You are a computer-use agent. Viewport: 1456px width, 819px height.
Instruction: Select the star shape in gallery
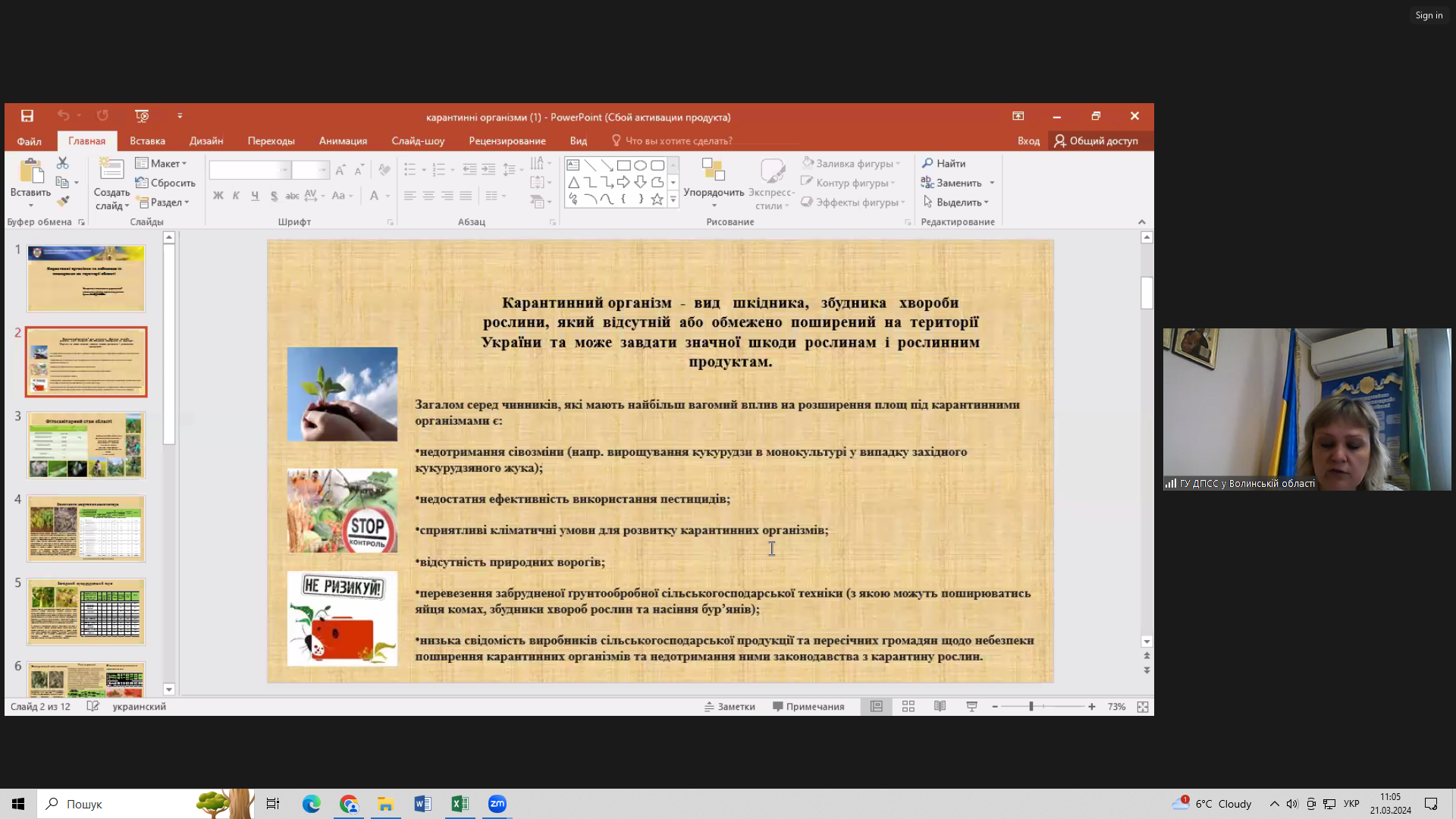pyautogui.click(x=657, y=199)
